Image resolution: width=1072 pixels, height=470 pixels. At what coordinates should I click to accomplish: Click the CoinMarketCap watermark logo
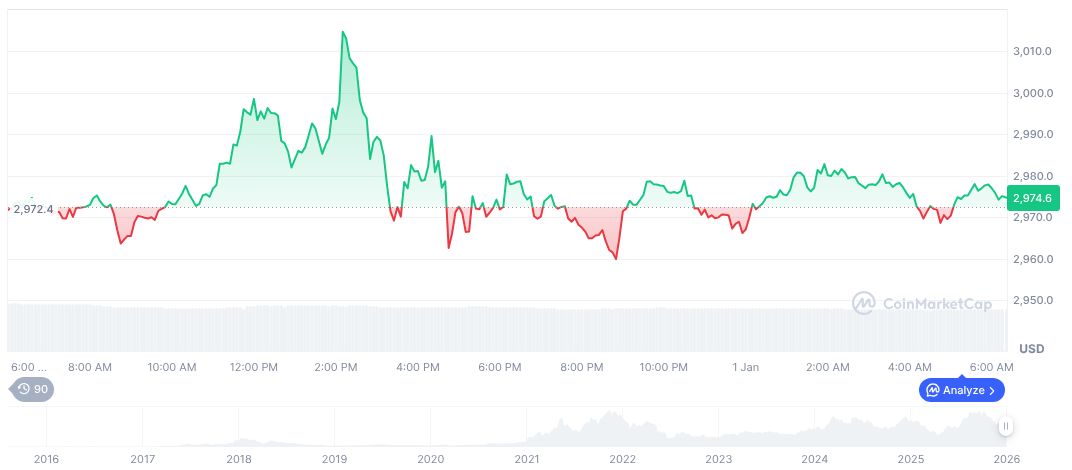point(864,303)
